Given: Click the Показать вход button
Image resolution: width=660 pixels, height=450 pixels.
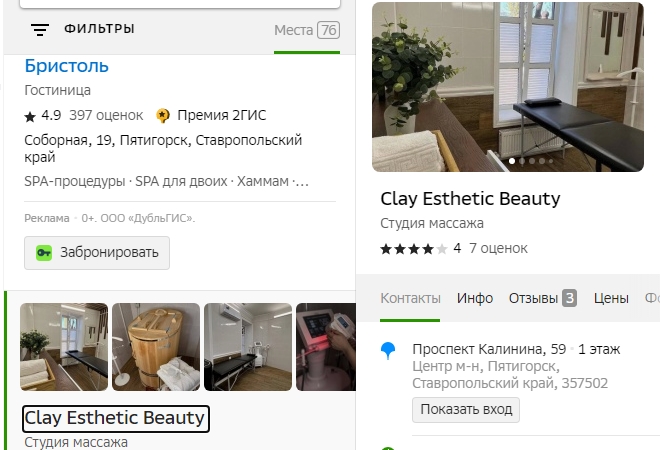Looking at the screenshot, I should 465,409.
